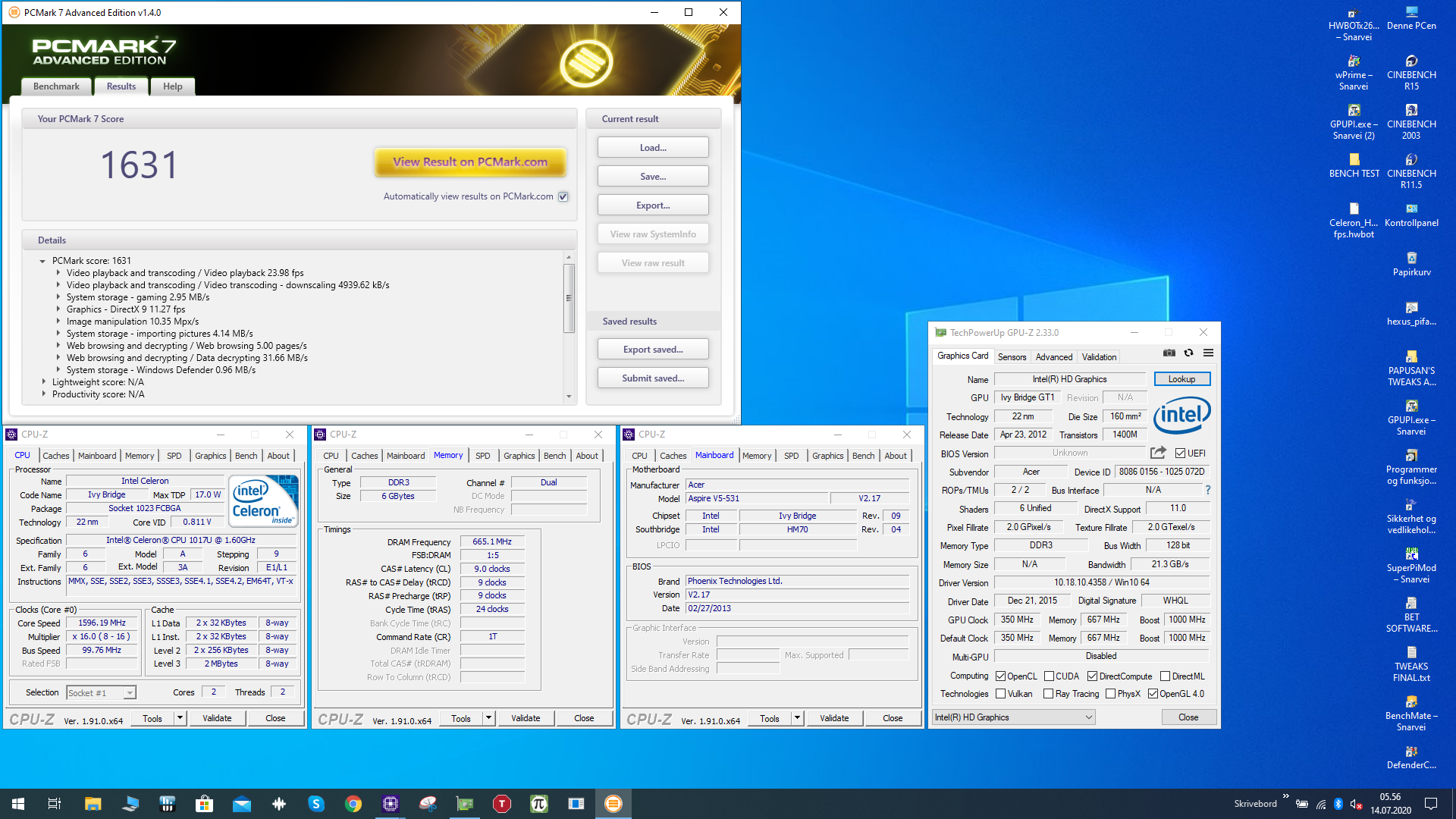Open BENCH TEST desktop folder

click(x=1354, y=165)
